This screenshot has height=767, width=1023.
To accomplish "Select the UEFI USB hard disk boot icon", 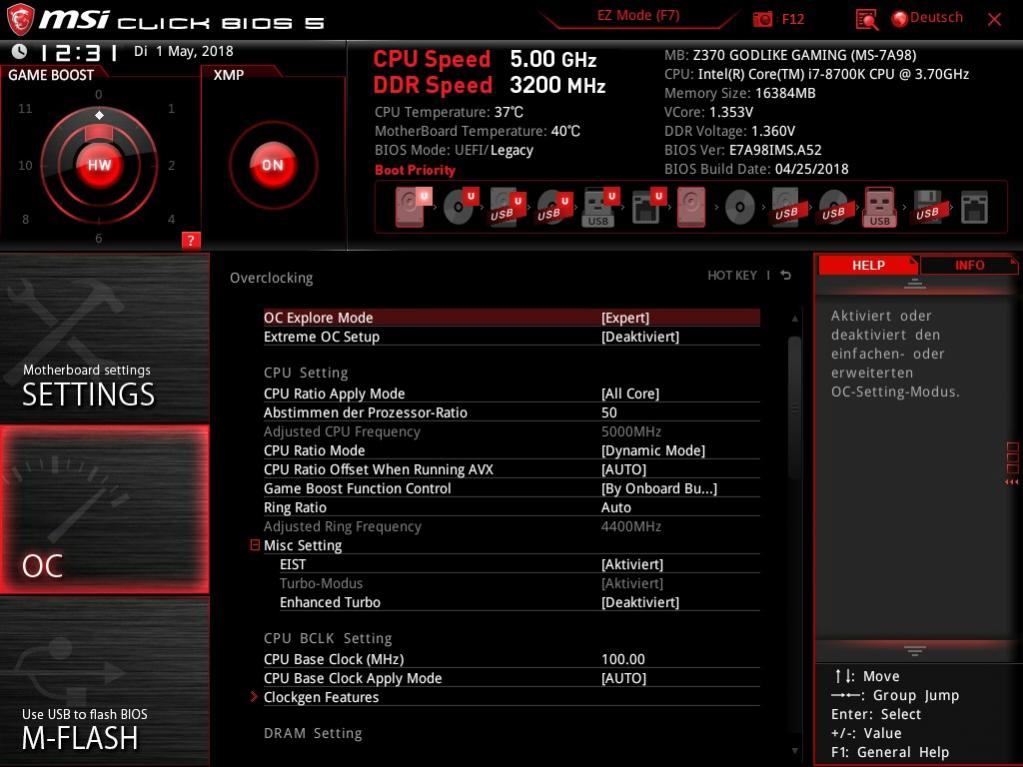I will [507, 207].
